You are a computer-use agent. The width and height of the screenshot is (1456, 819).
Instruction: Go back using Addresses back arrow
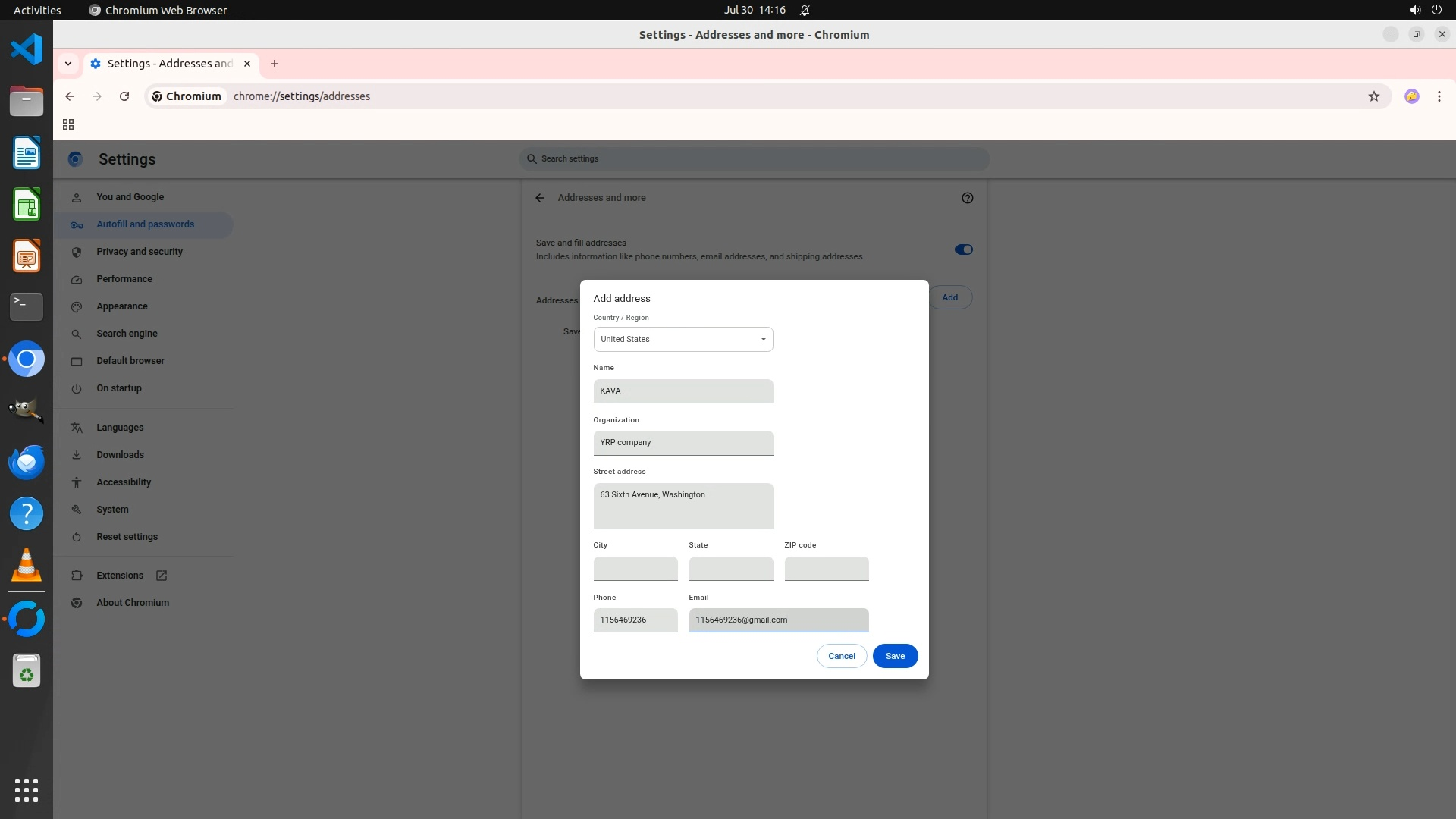540,198
